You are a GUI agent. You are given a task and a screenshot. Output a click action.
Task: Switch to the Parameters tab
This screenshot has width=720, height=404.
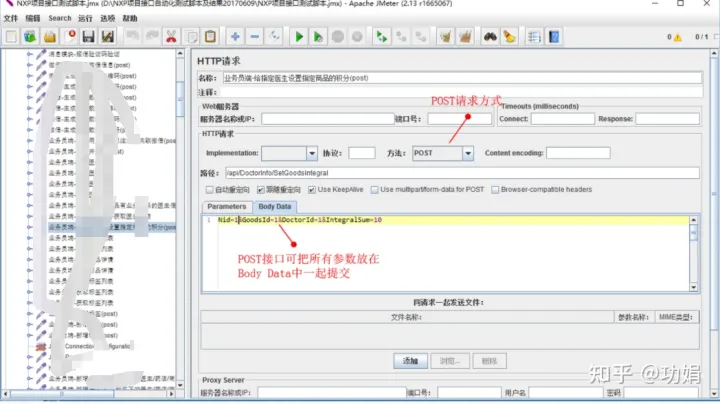pyautogui.click(x=227, y=207)
